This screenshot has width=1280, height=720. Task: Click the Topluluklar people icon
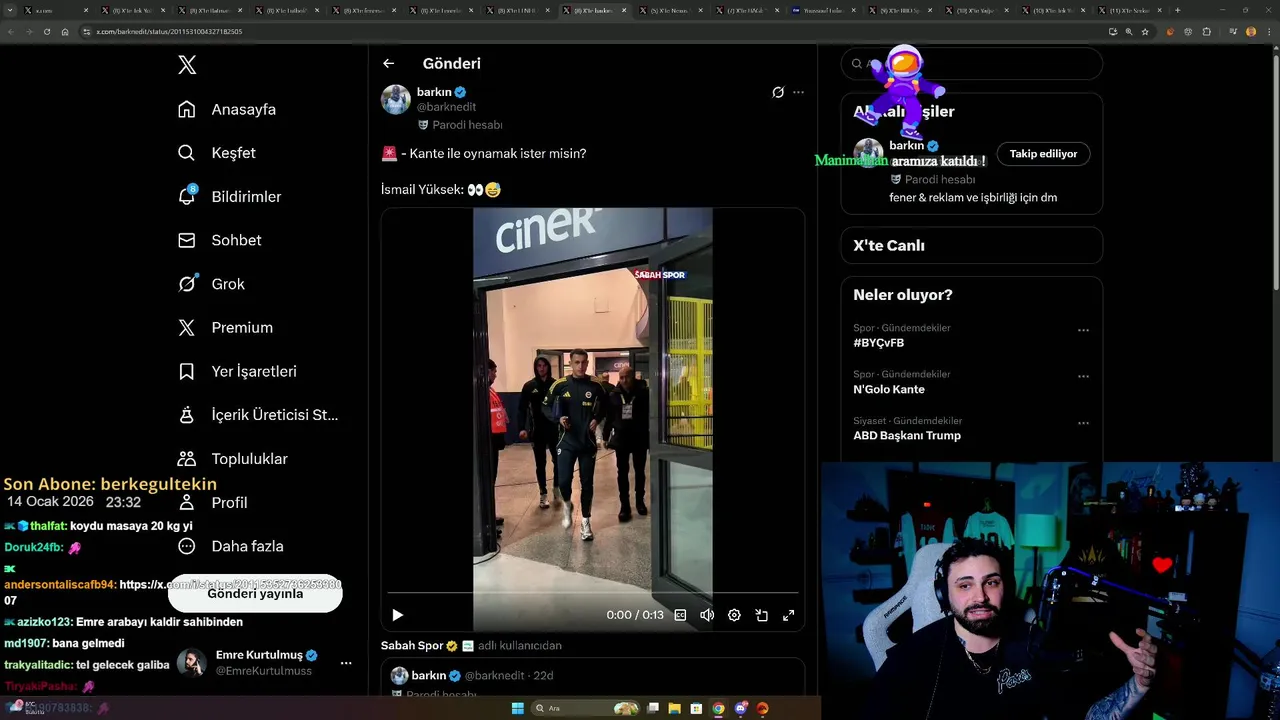187,459
